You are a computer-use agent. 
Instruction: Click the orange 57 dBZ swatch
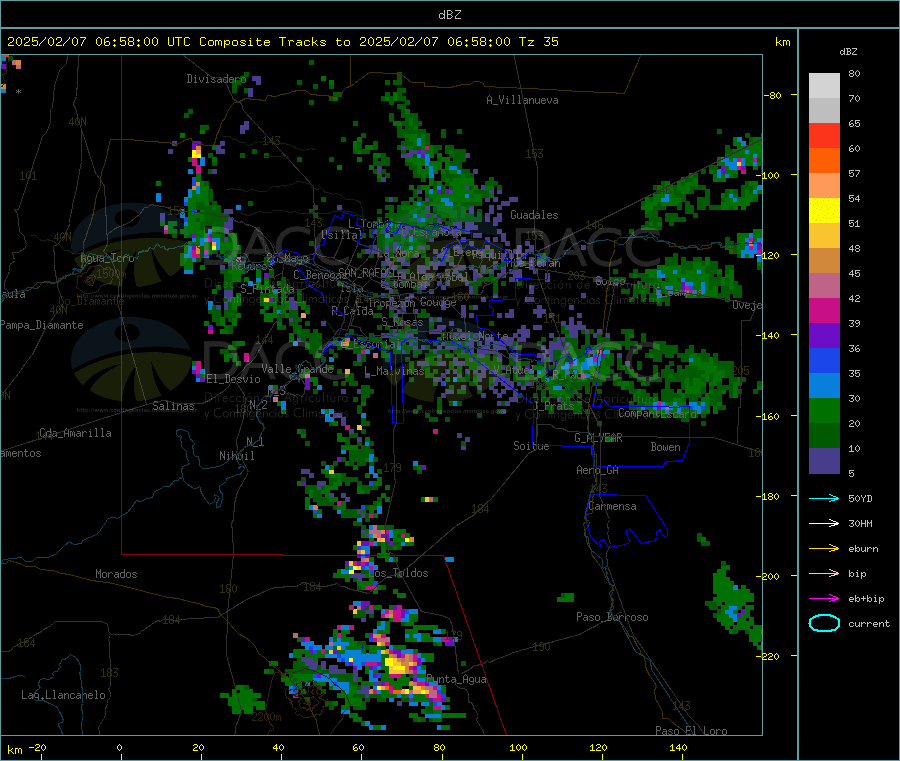(x=824, y=160)
